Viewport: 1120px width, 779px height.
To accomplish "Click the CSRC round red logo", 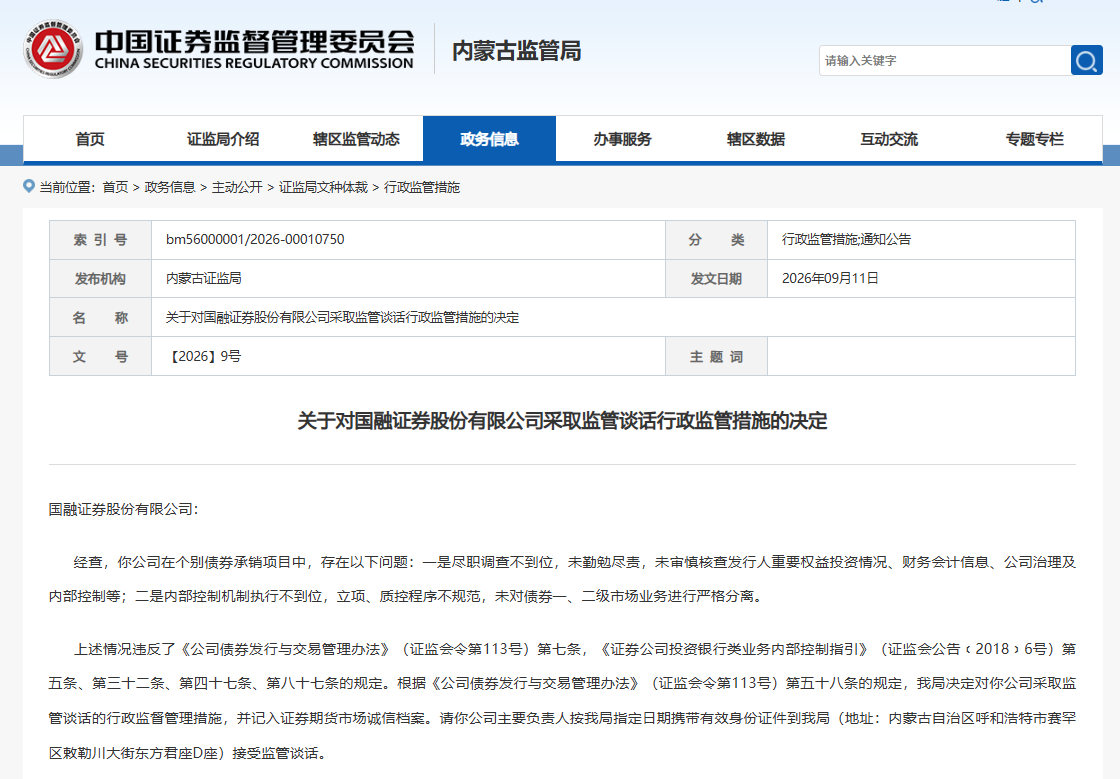I will click(x=53, y=49).
